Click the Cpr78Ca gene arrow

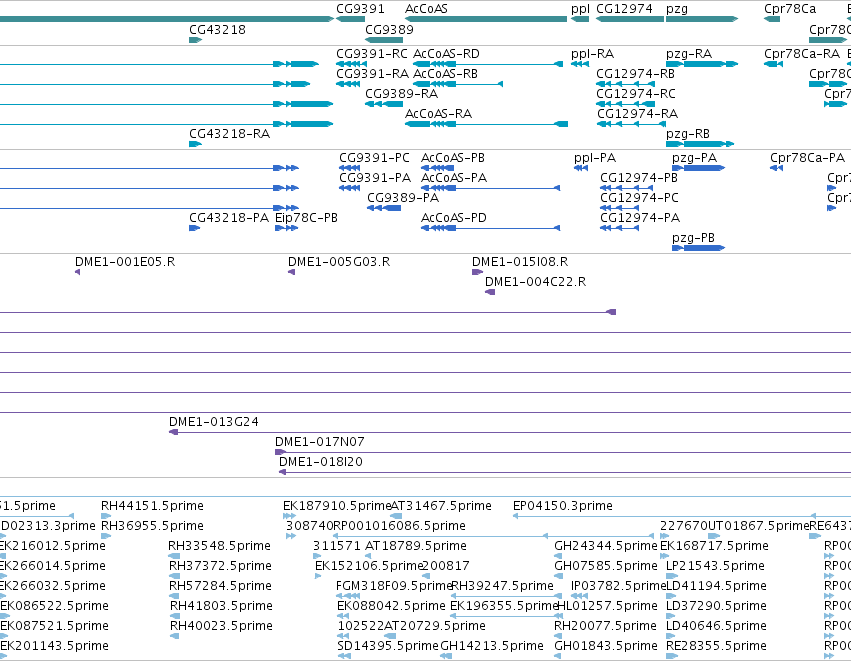coord(772,19)
